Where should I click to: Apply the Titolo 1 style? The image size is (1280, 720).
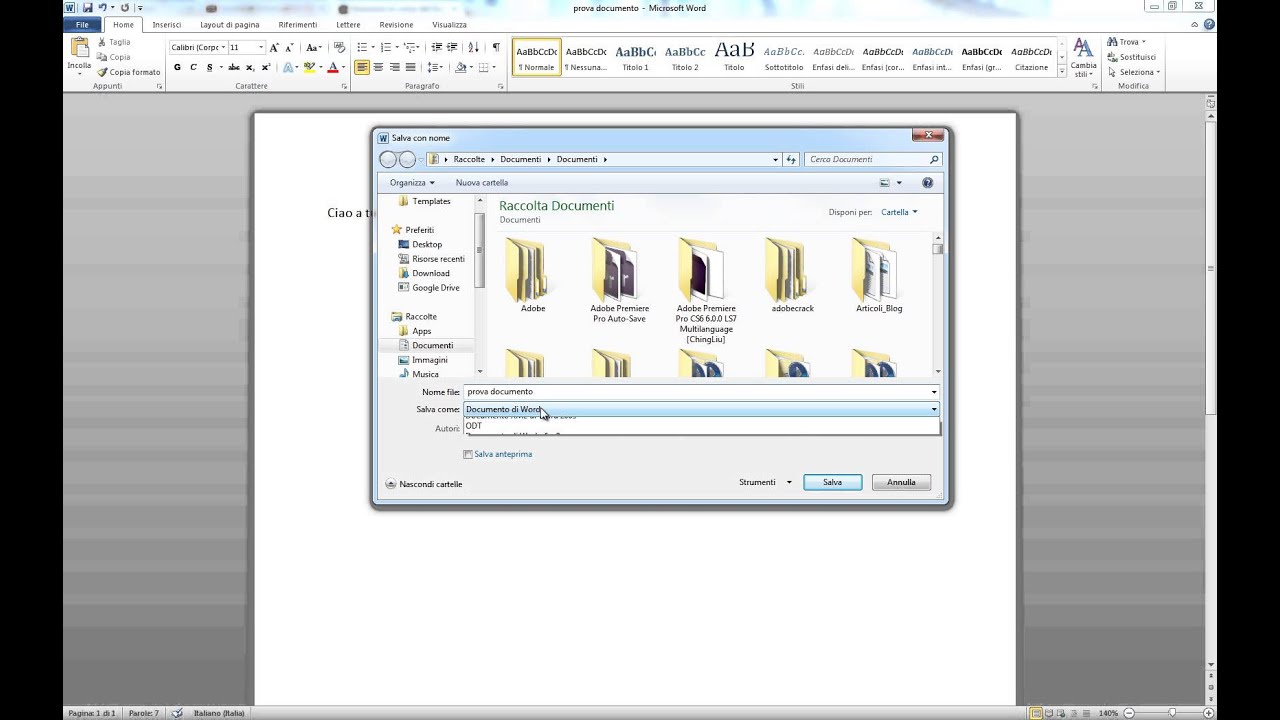(635, 58)
